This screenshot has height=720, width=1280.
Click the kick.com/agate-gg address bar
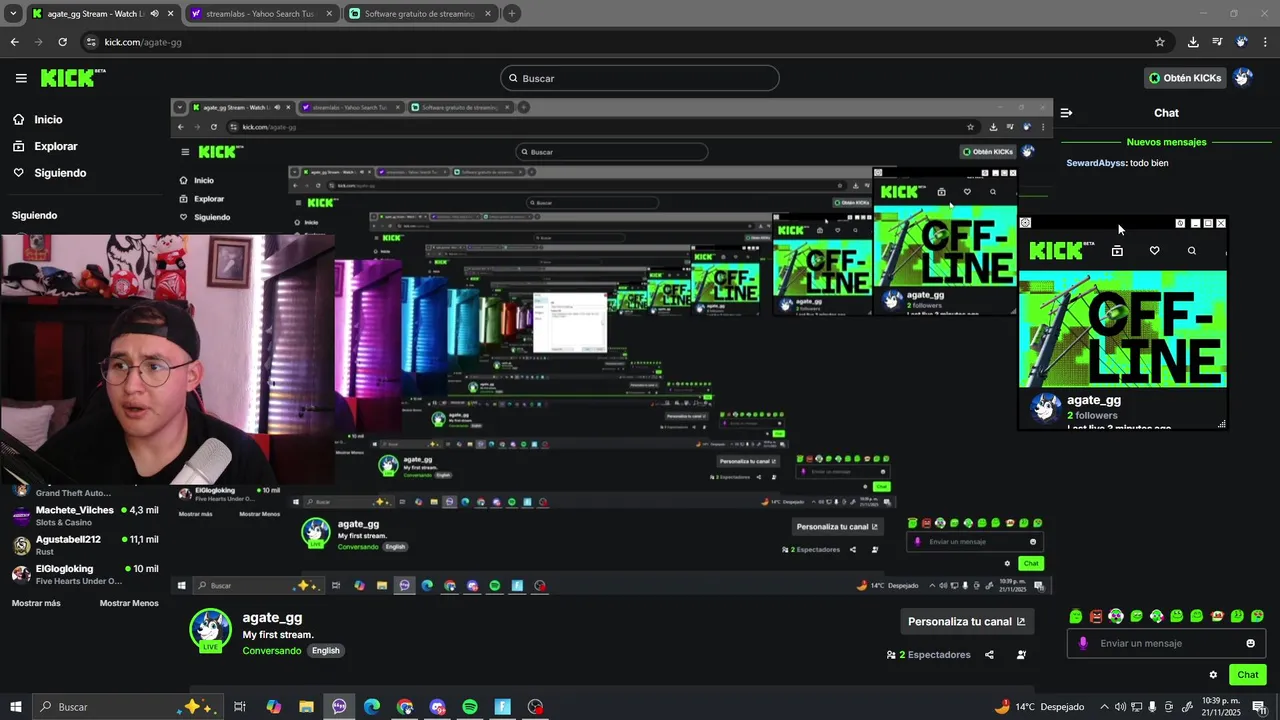143,42
